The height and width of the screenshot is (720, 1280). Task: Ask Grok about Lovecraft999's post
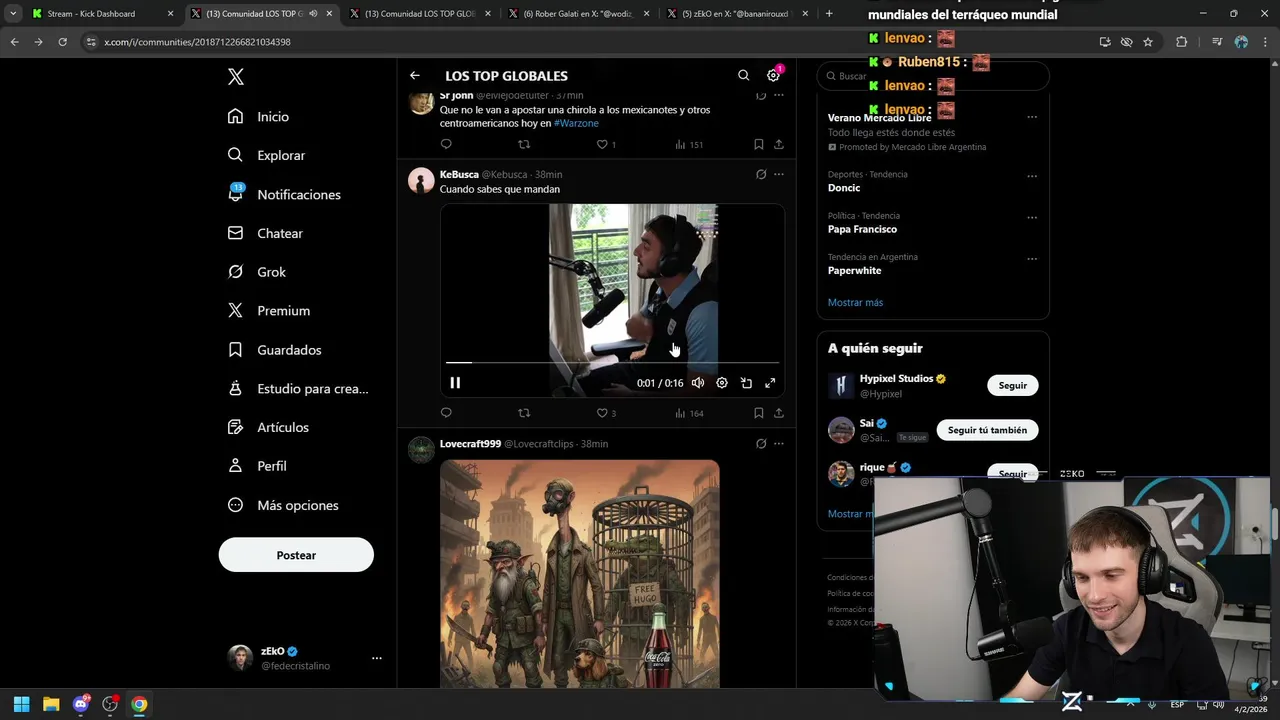click(761, 443)
